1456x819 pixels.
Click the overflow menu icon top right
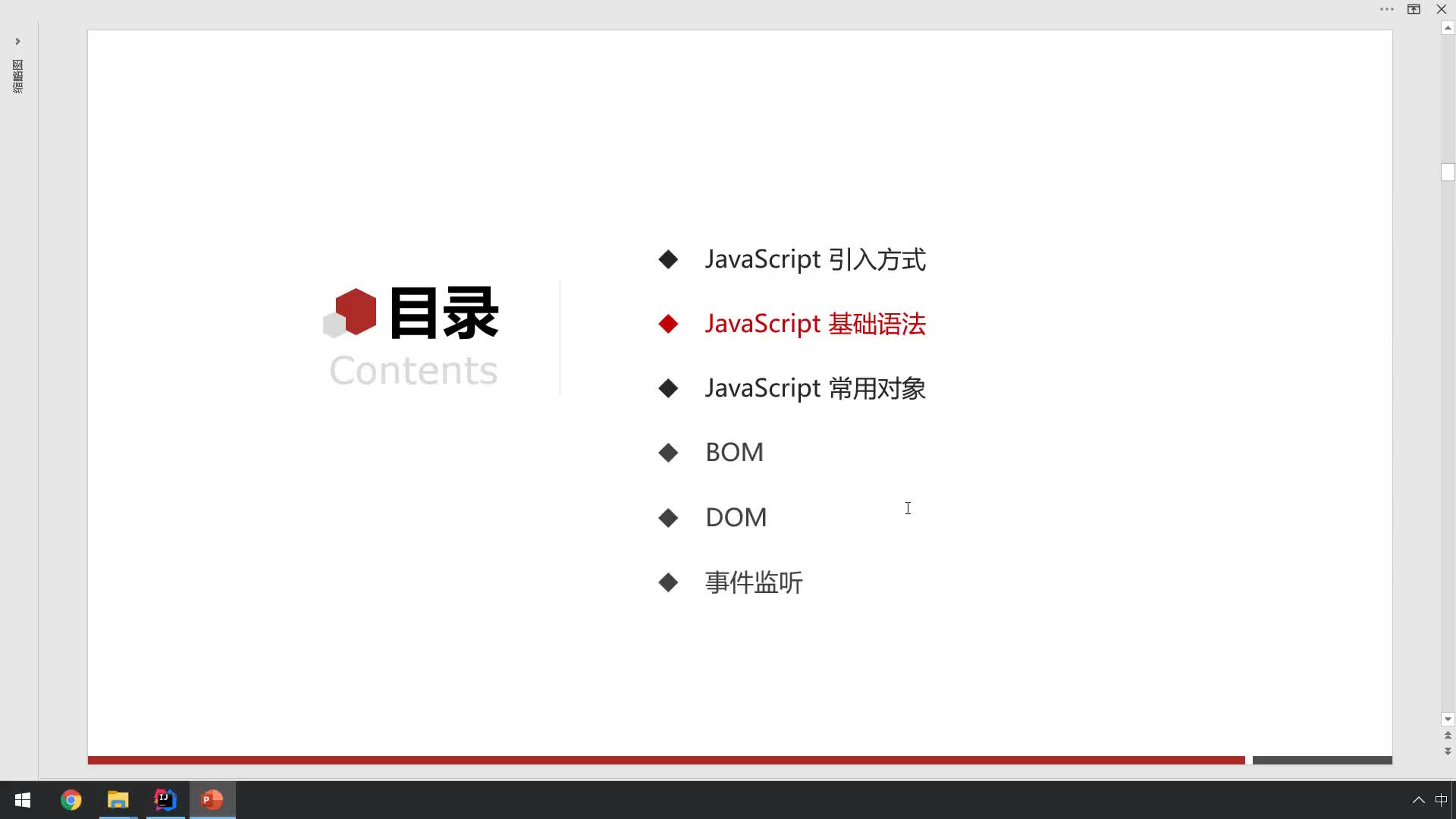click(x=1386, y=9)
